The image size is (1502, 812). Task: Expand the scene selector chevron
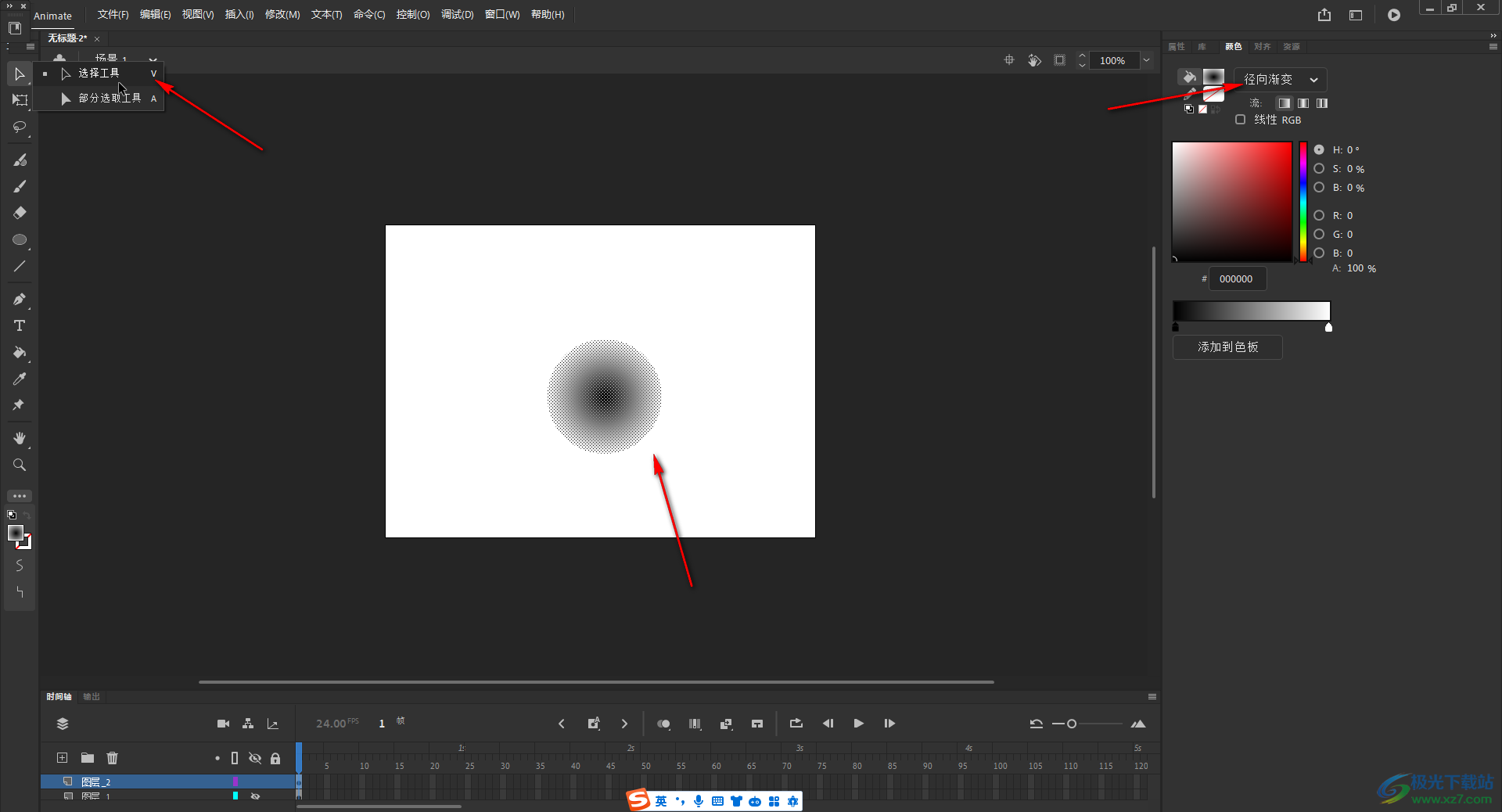coord(153,59)
